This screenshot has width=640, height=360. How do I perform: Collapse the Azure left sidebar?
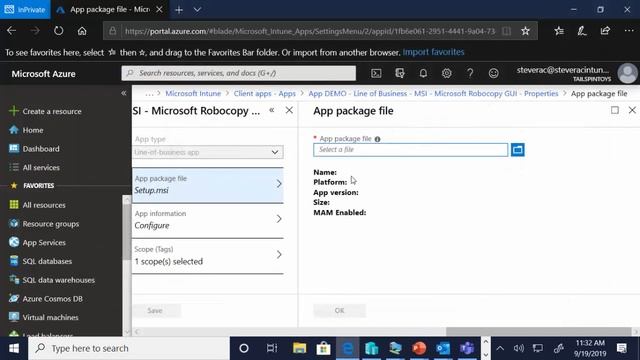pos(124,93)
